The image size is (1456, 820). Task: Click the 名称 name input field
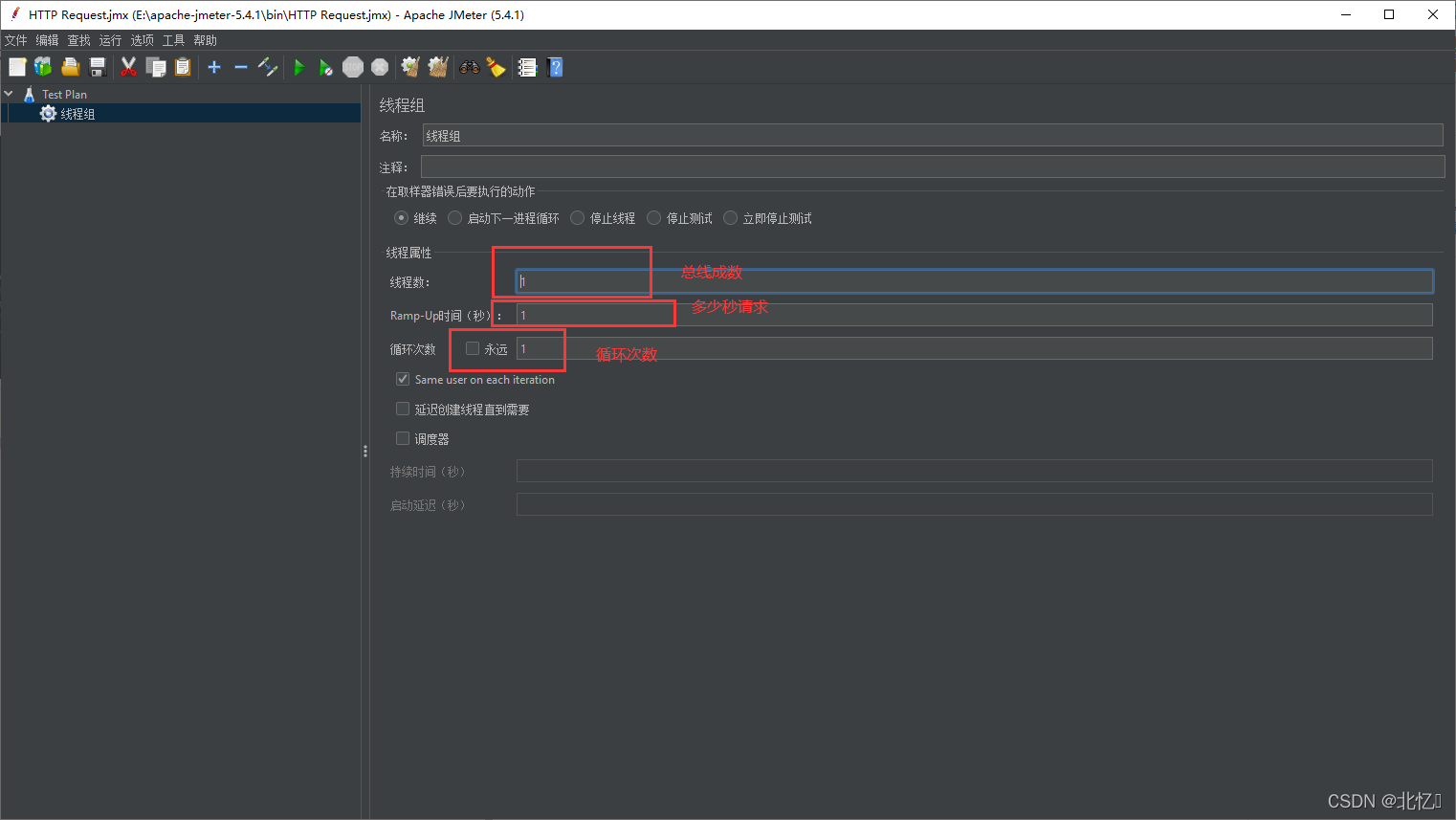click(933, 135)
